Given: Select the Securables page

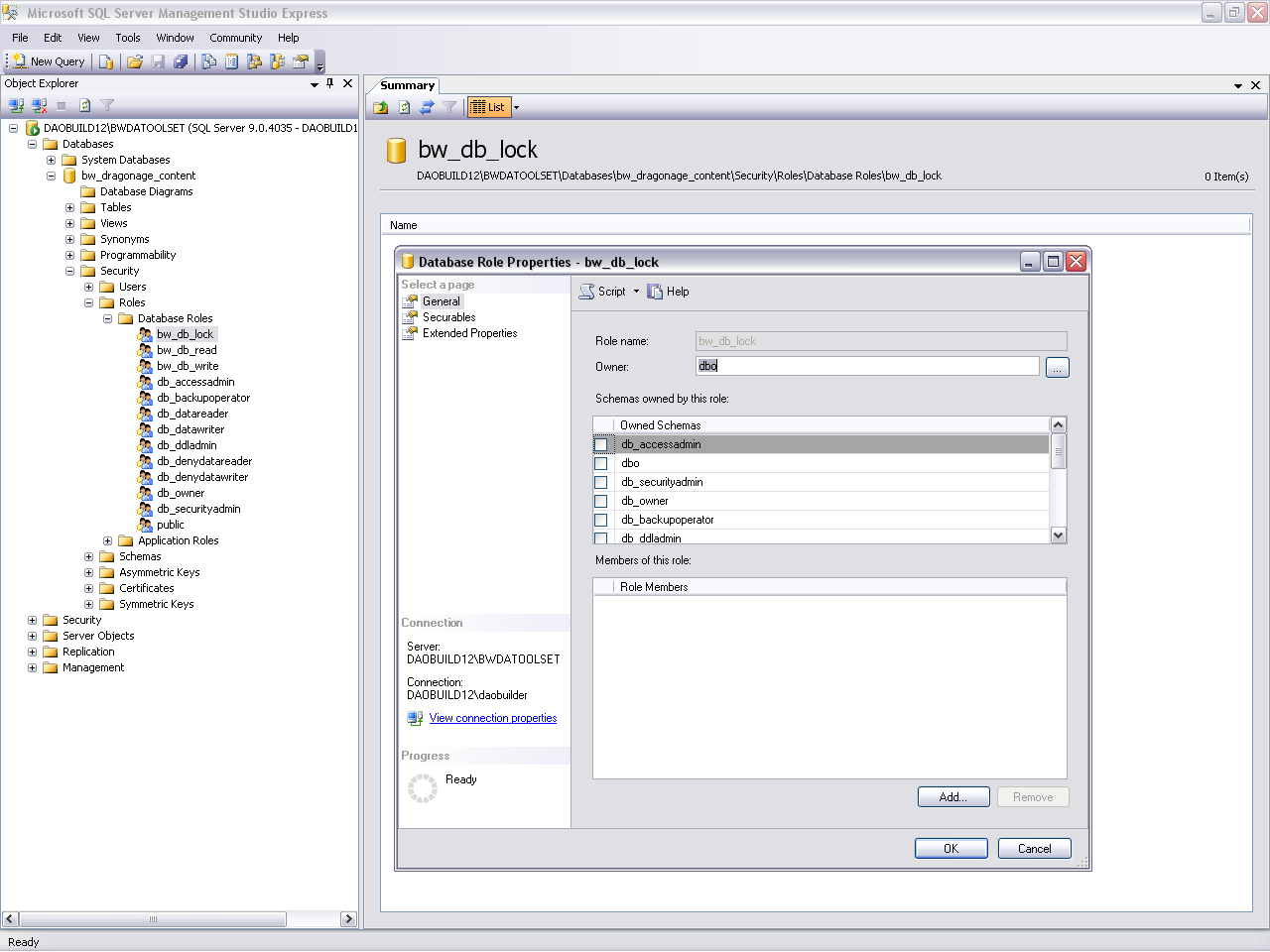Looking at the screenshot, I should tap(448, 317).
